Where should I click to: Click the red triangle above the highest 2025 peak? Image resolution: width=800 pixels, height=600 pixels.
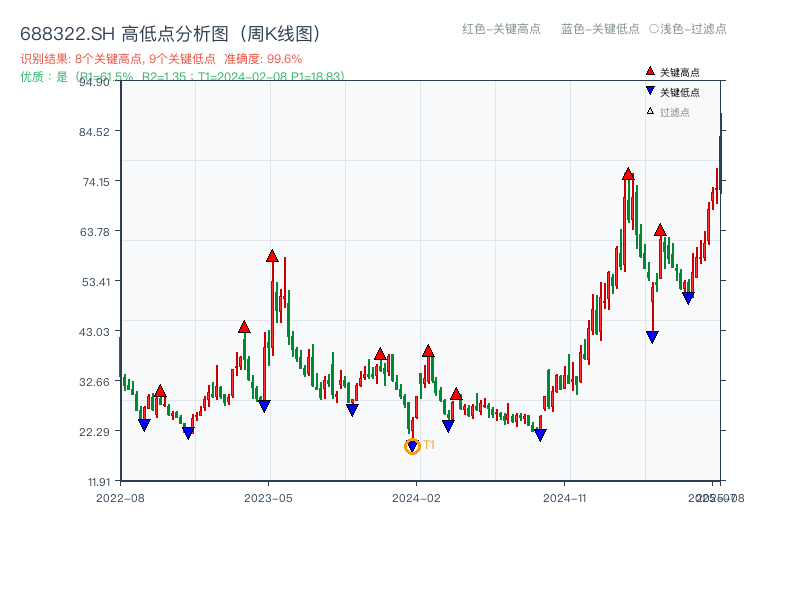(x=627, y=173)
